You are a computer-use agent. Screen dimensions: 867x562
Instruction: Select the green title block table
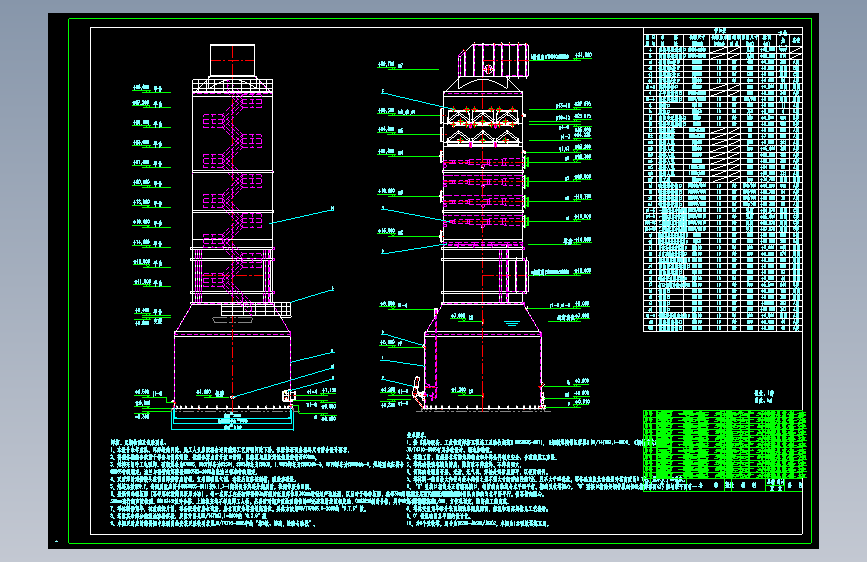click(x=723, y=450)
